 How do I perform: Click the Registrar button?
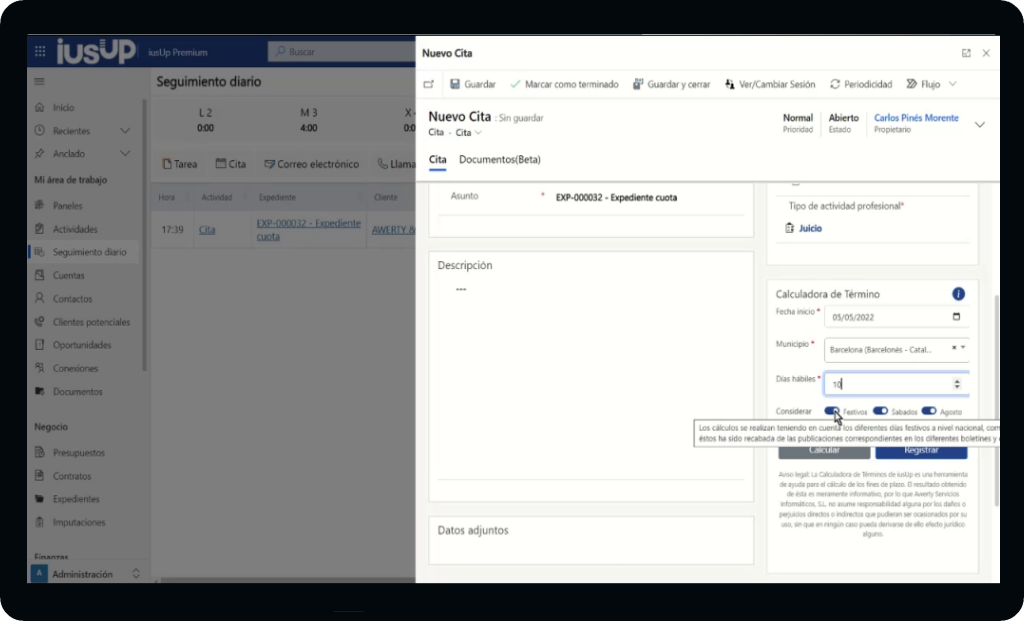(920, 450)
